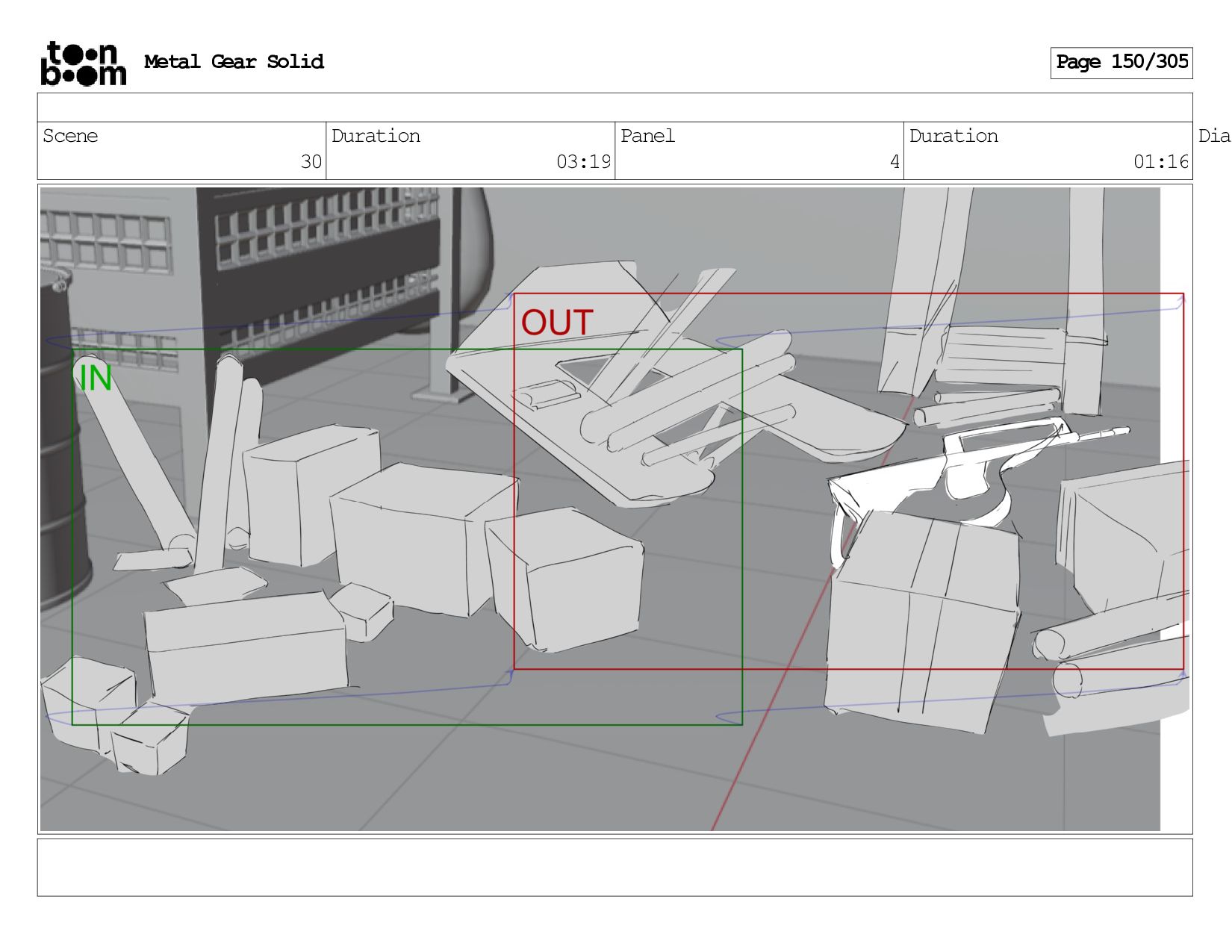Image resolution: width=1232 pixels, height=952 pixels.
Task: Click the red "OUT" camera frame label
Action: click(x=557, y=323)
